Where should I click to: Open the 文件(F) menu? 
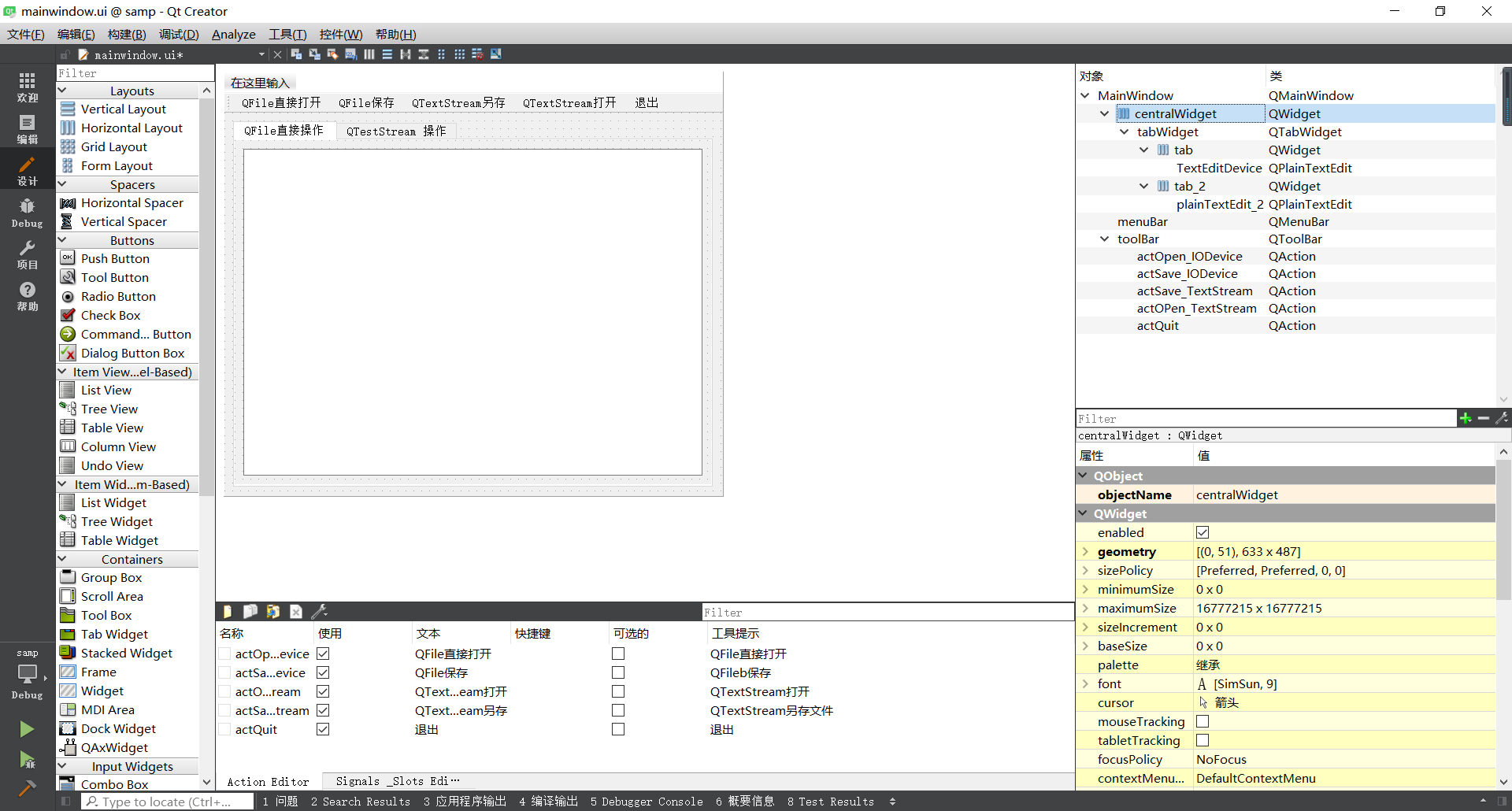tap(26, 34)
